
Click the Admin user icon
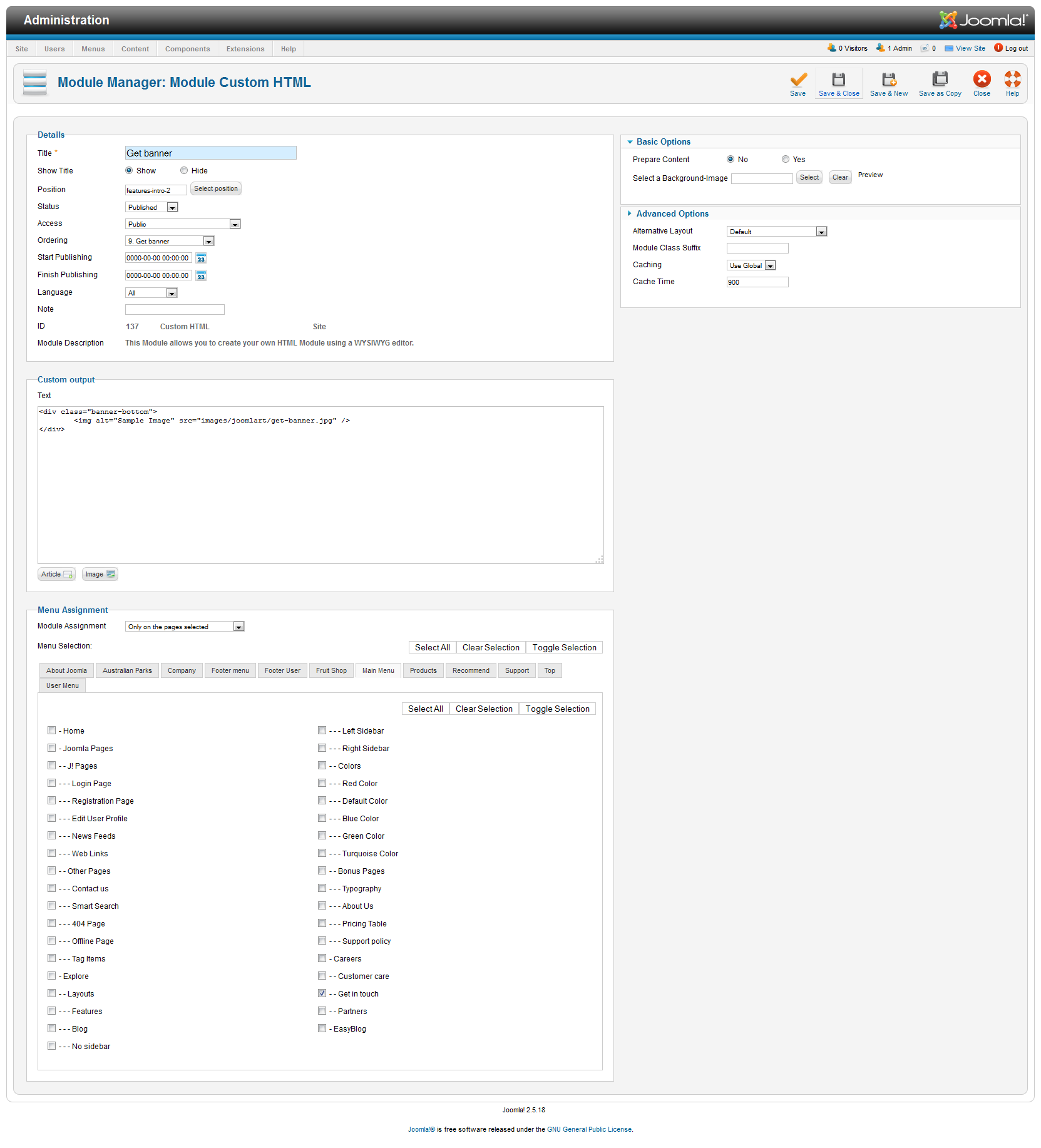click(x=881, y=48)
